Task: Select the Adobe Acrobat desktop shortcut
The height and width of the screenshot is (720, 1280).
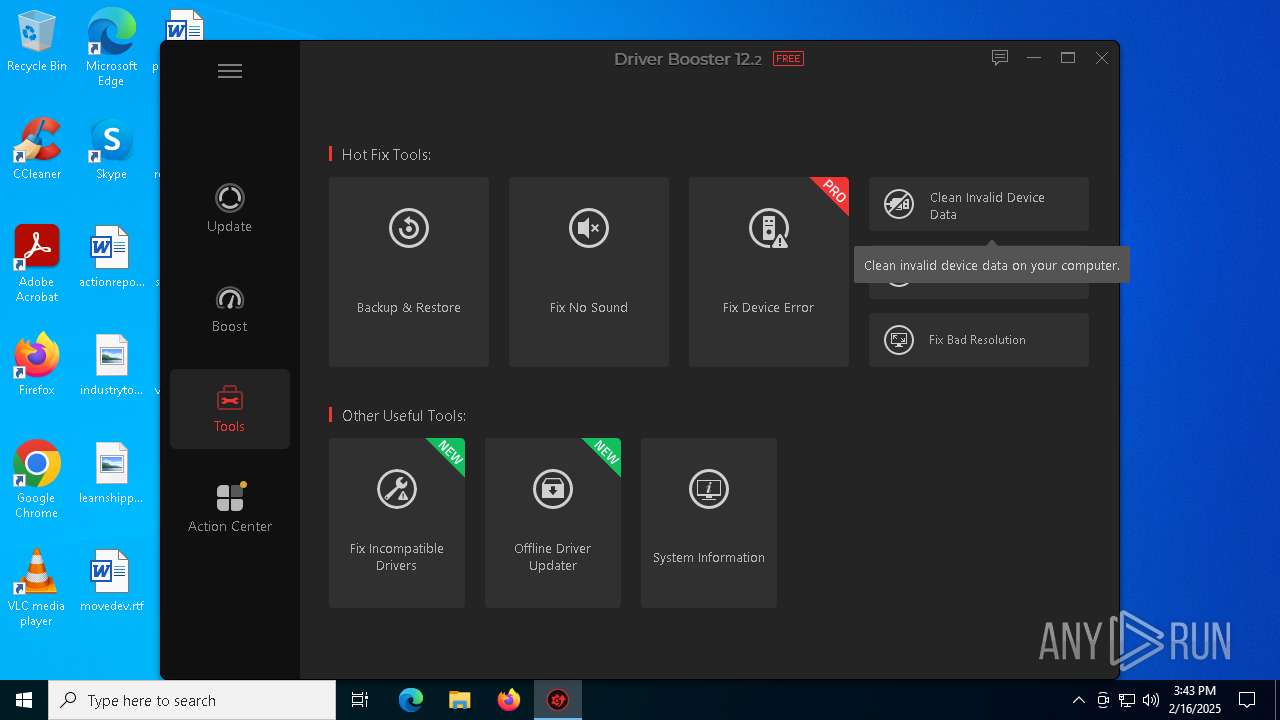Action: [x=37, y=264]
